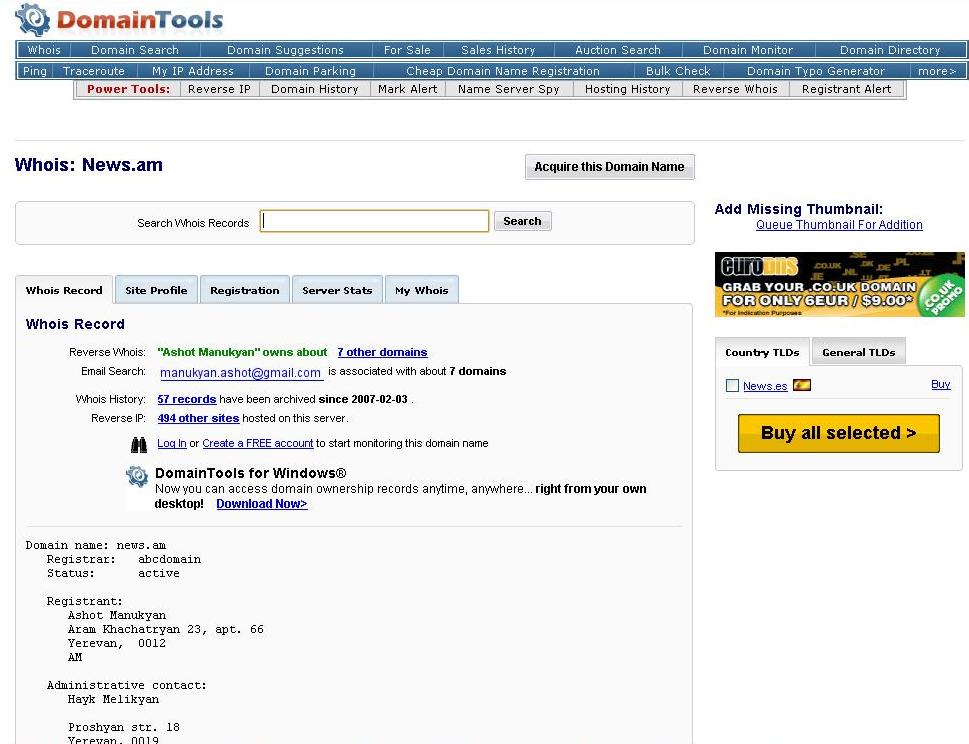The width and height of the screenshot is (969, 744).
Task: Expand the more> navigation menu
Action: pos(937,71)
